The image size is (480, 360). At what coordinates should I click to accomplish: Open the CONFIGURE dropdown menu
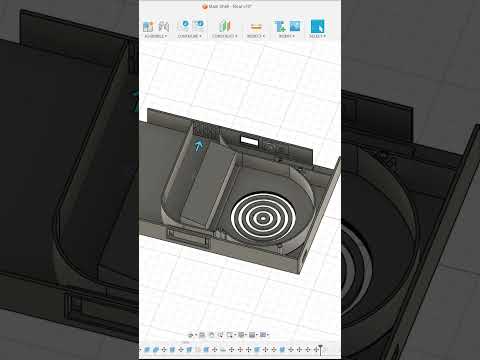tap(190, 36)
